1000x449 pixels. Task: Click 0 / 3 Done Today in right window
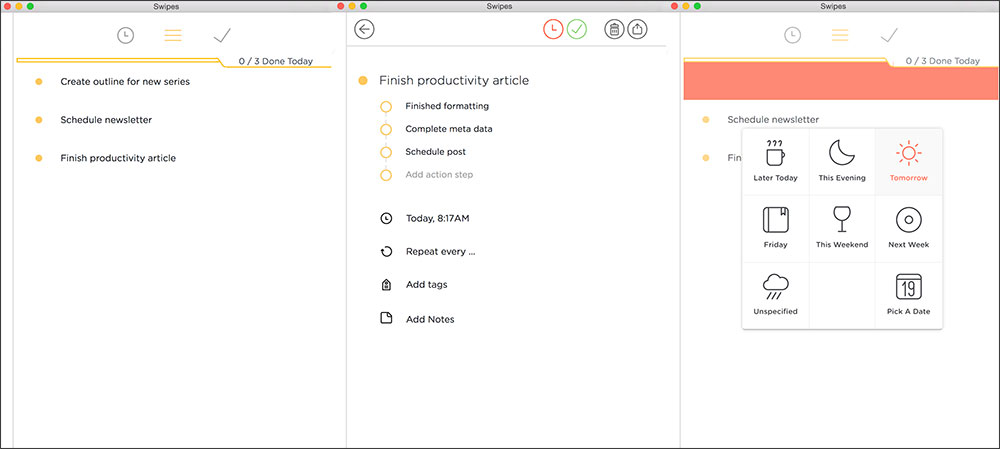click(x=943, y=61)
